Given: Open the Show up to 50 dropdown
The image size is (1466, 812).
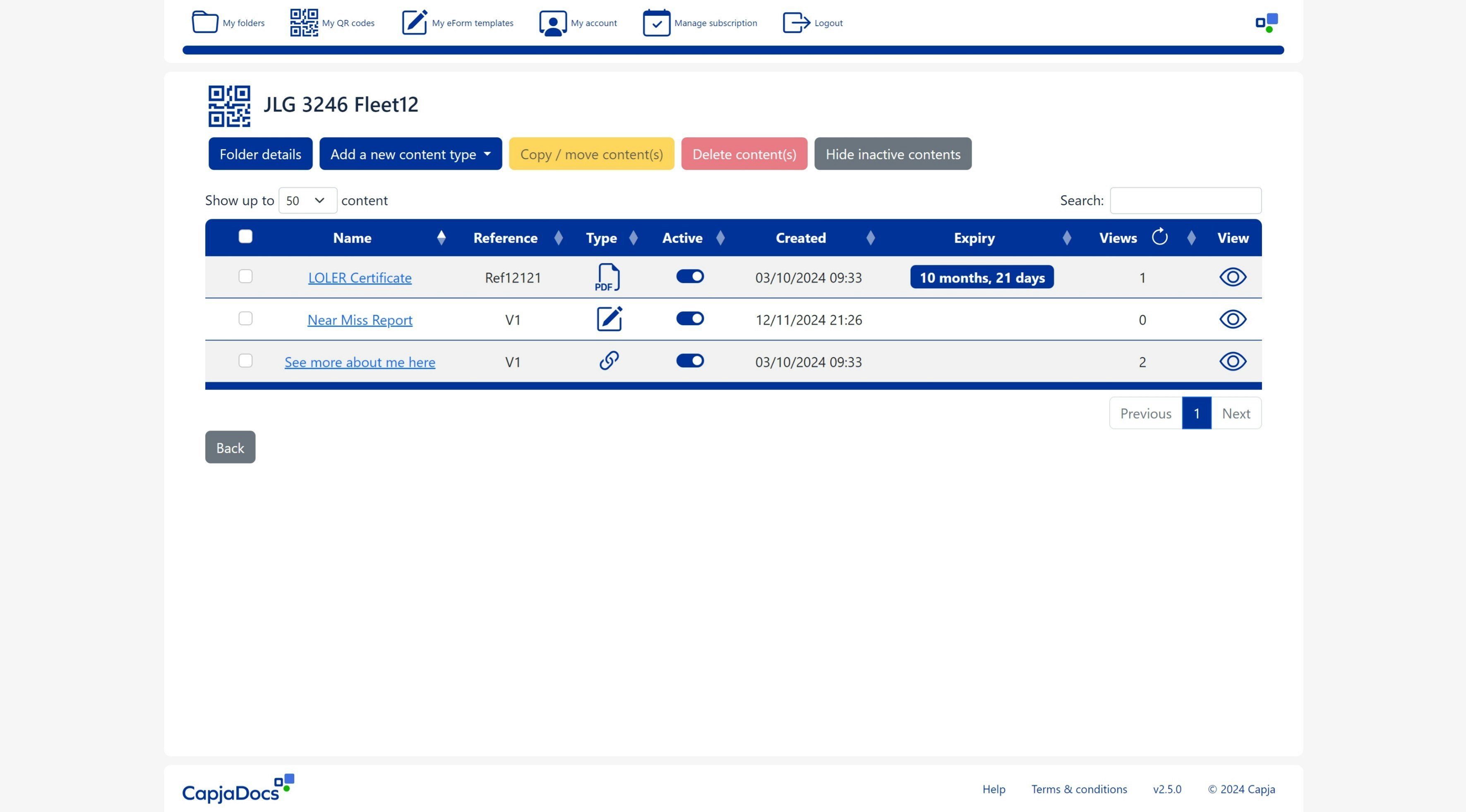Looking at the screenshot, I should click(x=307, y=200).
